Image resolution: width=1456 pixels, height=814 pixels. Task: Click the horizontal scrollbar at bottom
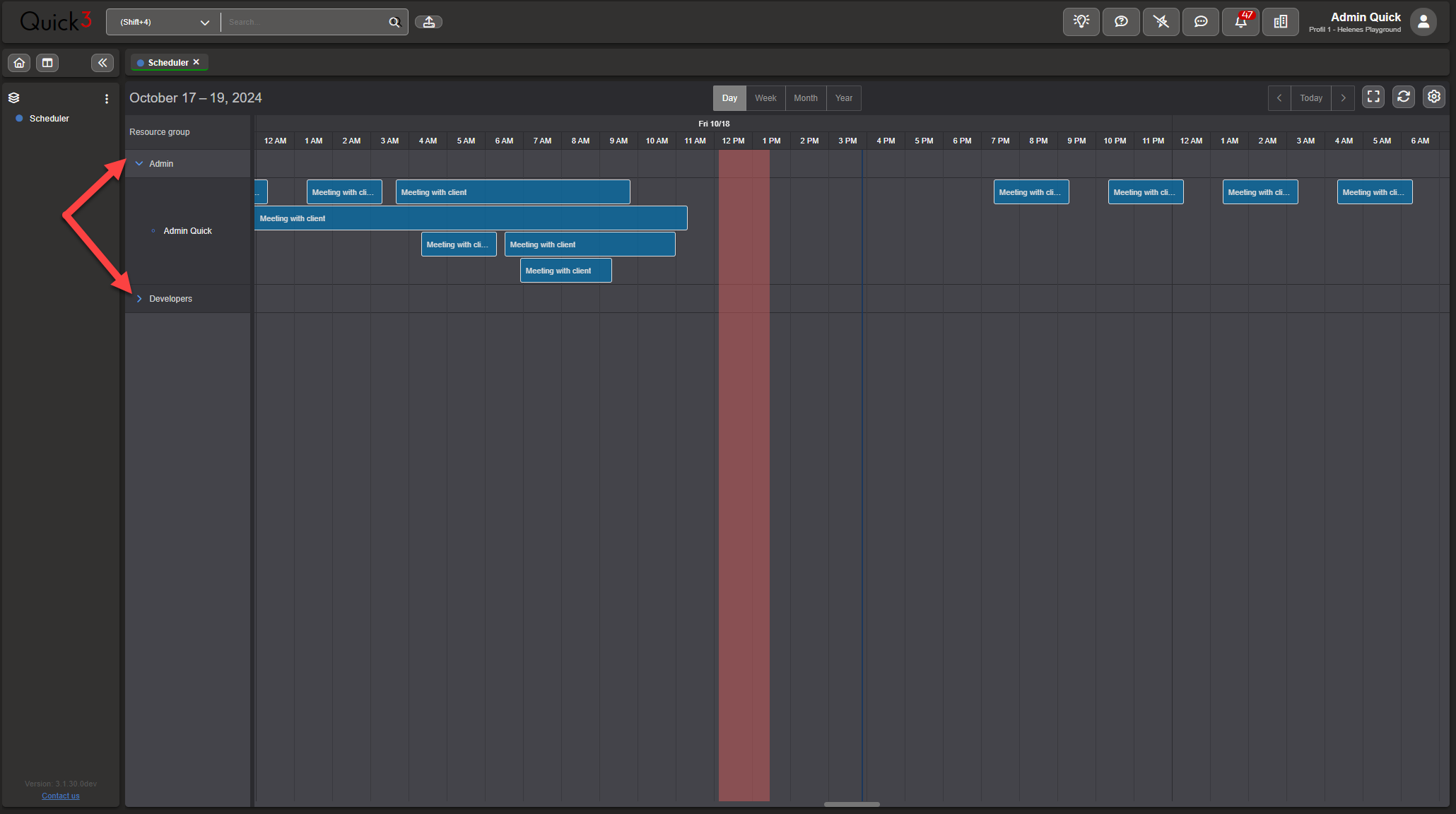[852, 804]
